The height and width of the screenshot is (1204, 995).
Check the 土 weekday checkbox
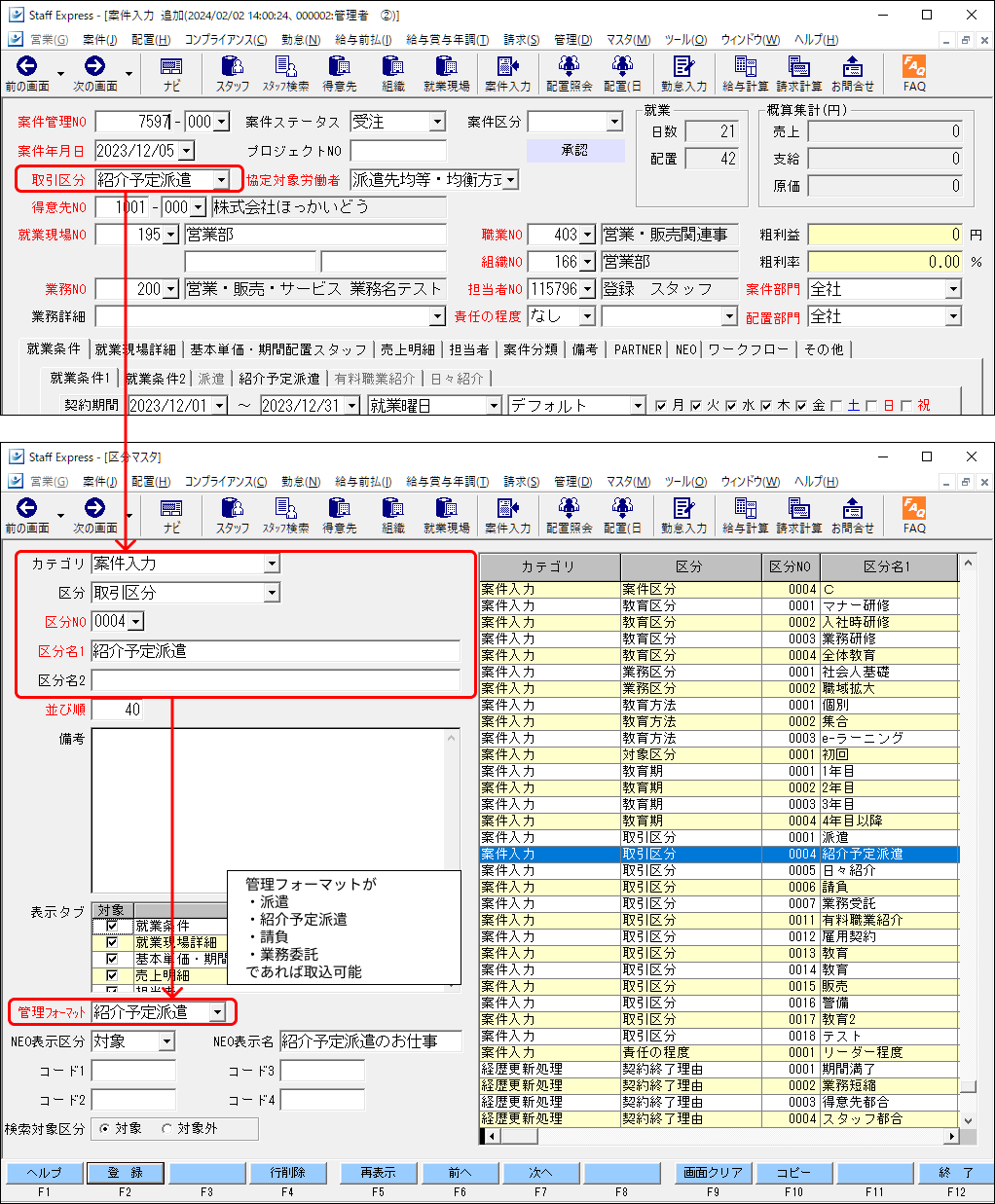pyautogui.click(x=836, y=406)
